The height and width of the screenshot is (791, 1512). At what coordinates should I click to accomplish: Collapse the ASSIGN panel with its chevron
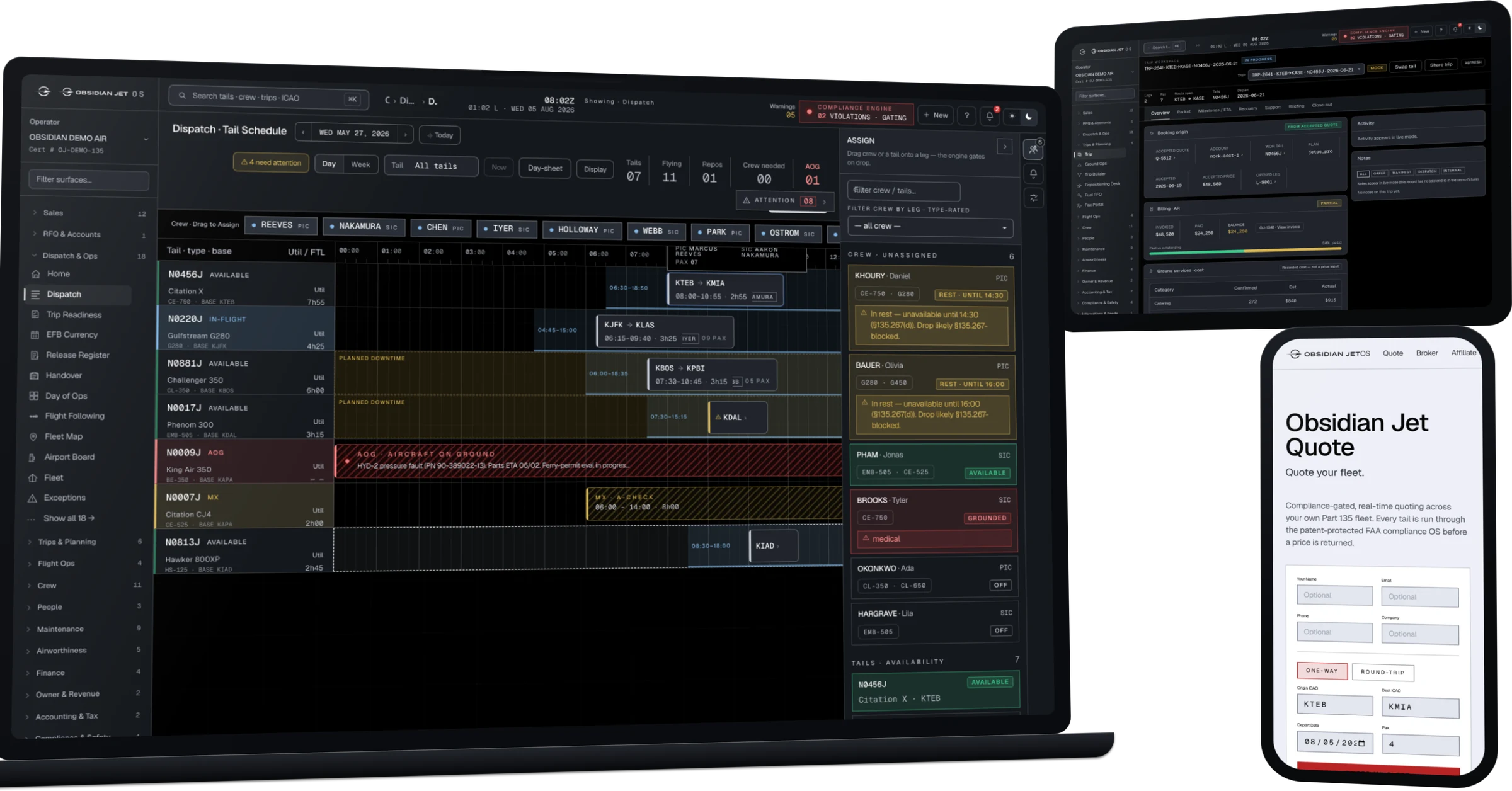1005,147
